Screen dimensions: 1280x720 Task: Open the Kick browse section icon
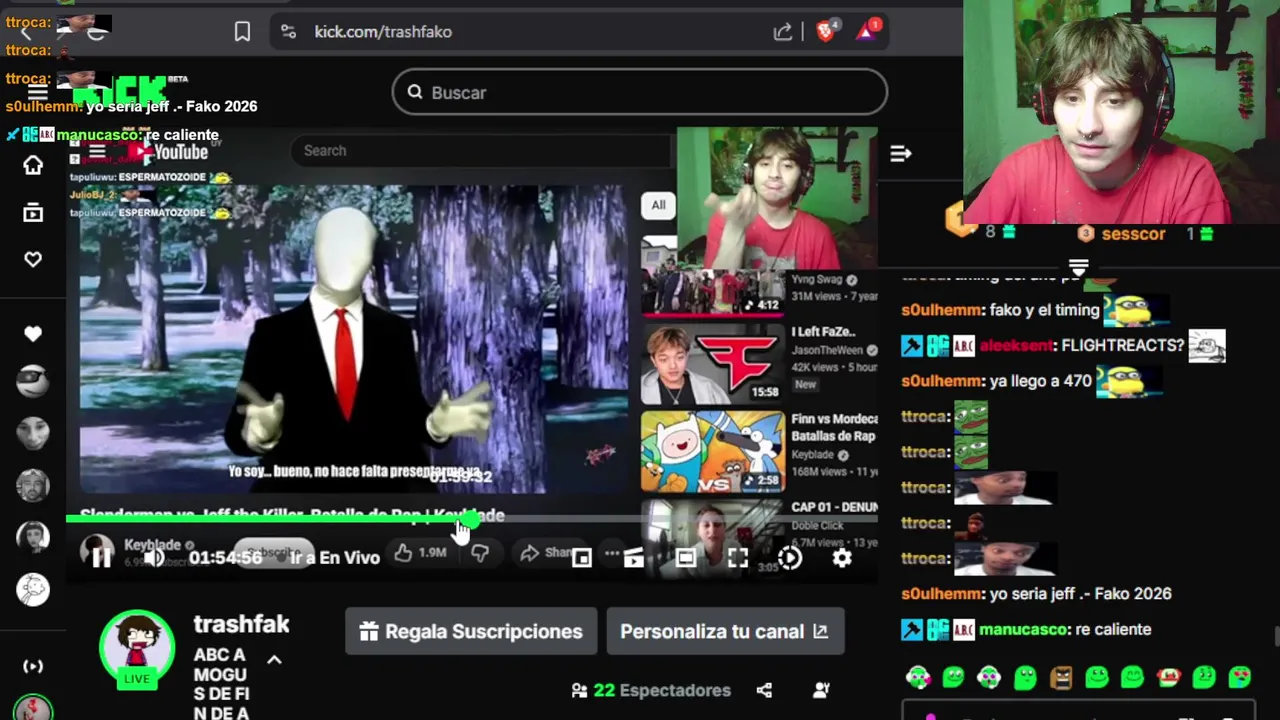pos(33,212)
